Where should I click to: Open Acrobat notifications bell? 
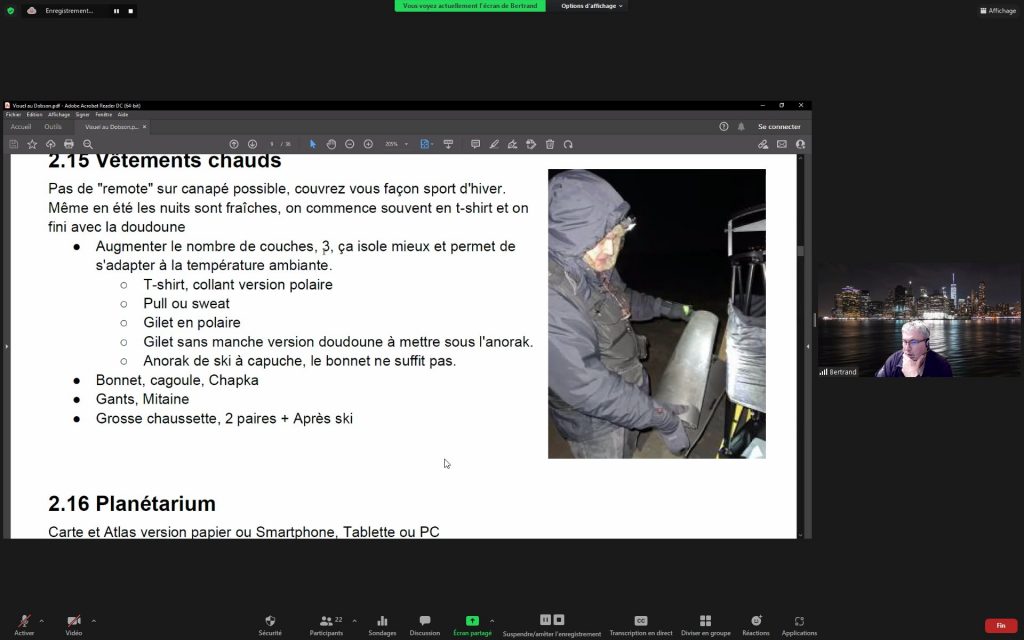(741, 127)
